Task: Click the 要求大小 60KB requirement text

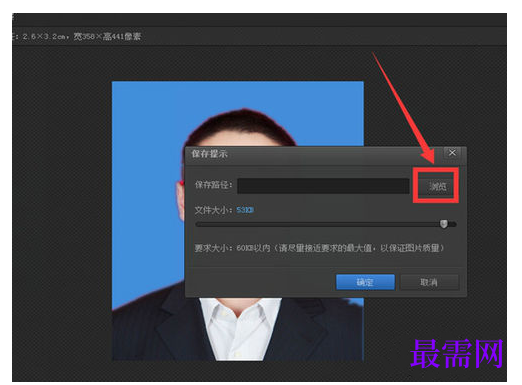Action: pyautogui.click(x=319, y=248)
